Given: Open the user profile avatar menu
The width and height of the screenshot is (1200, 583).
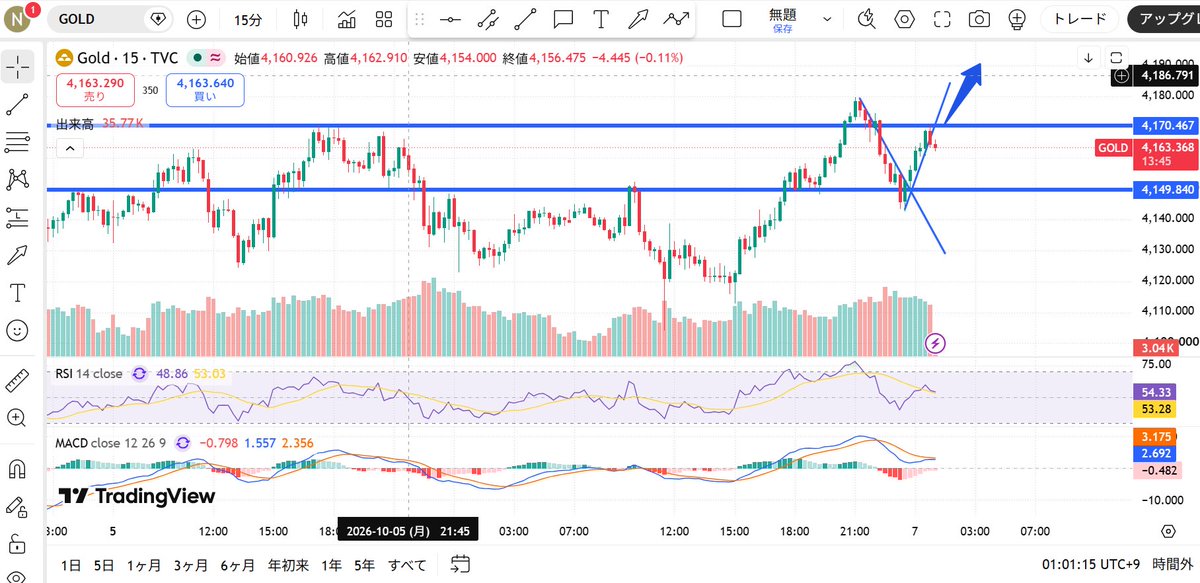Looking at the screenshot, I should coord(17,17).
